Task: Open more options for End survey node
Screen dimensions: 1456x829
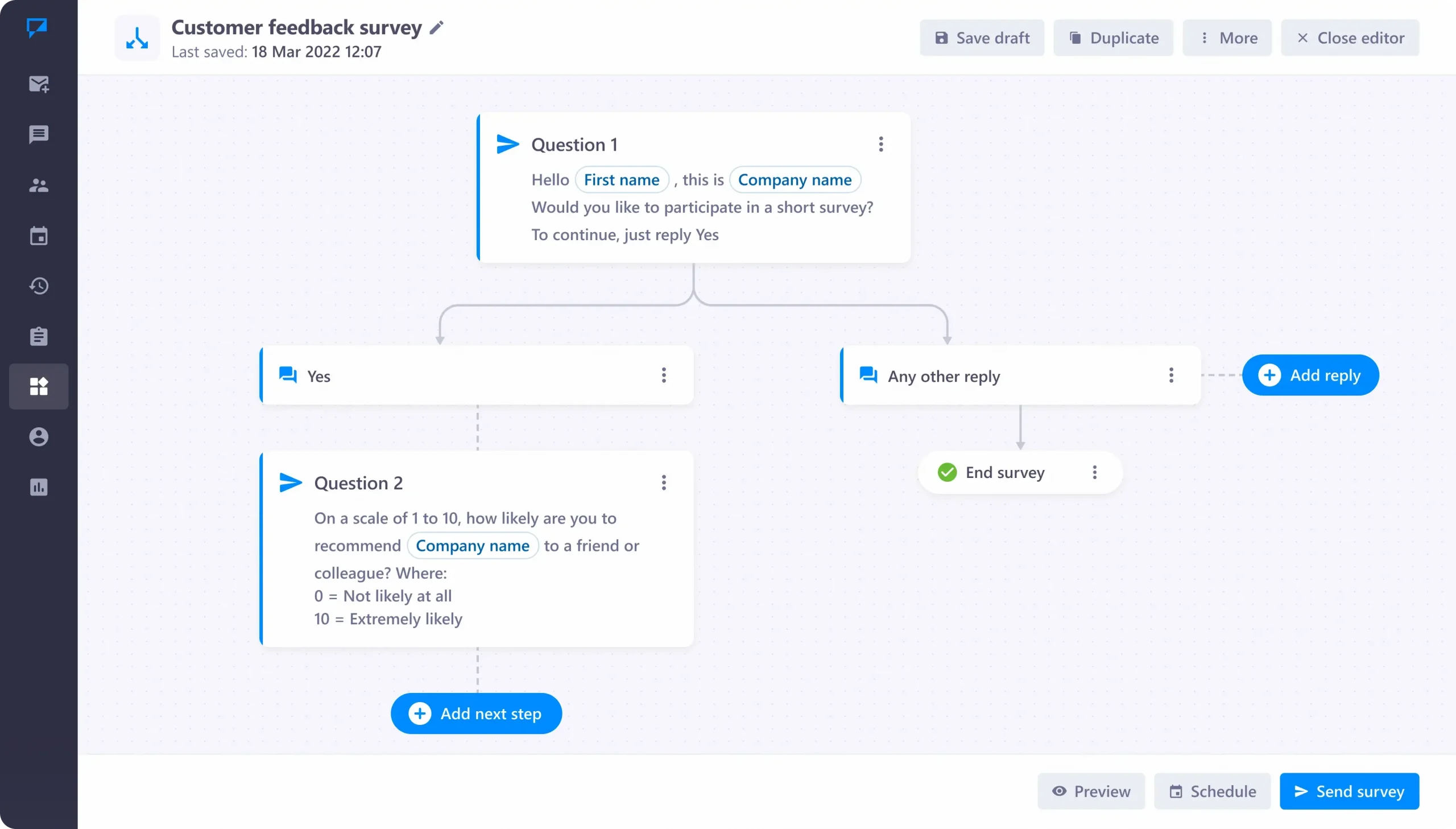Action: [1094, 472]
